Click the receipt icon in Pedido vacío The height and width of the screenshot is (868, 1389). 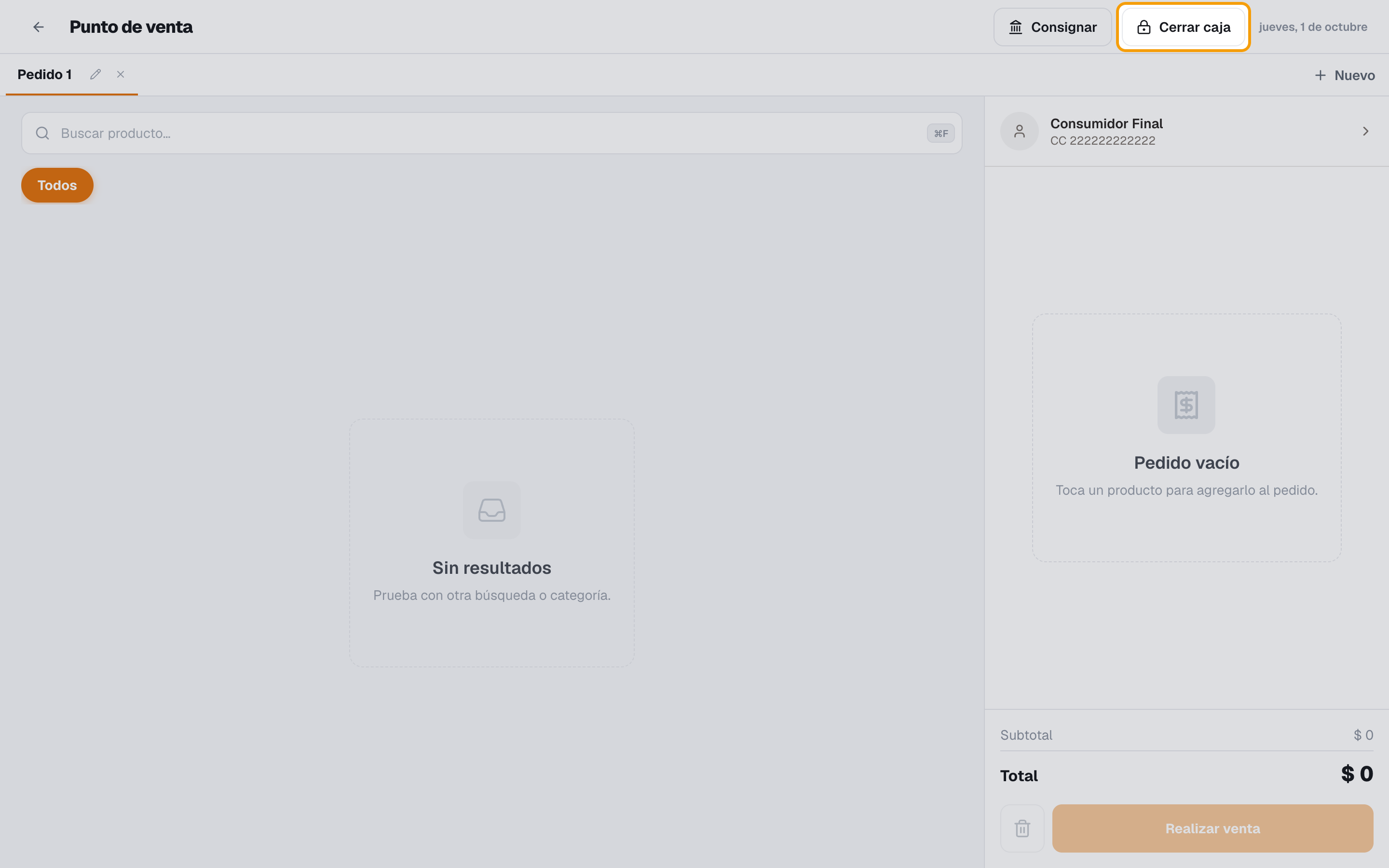[x=1186, y=405]
